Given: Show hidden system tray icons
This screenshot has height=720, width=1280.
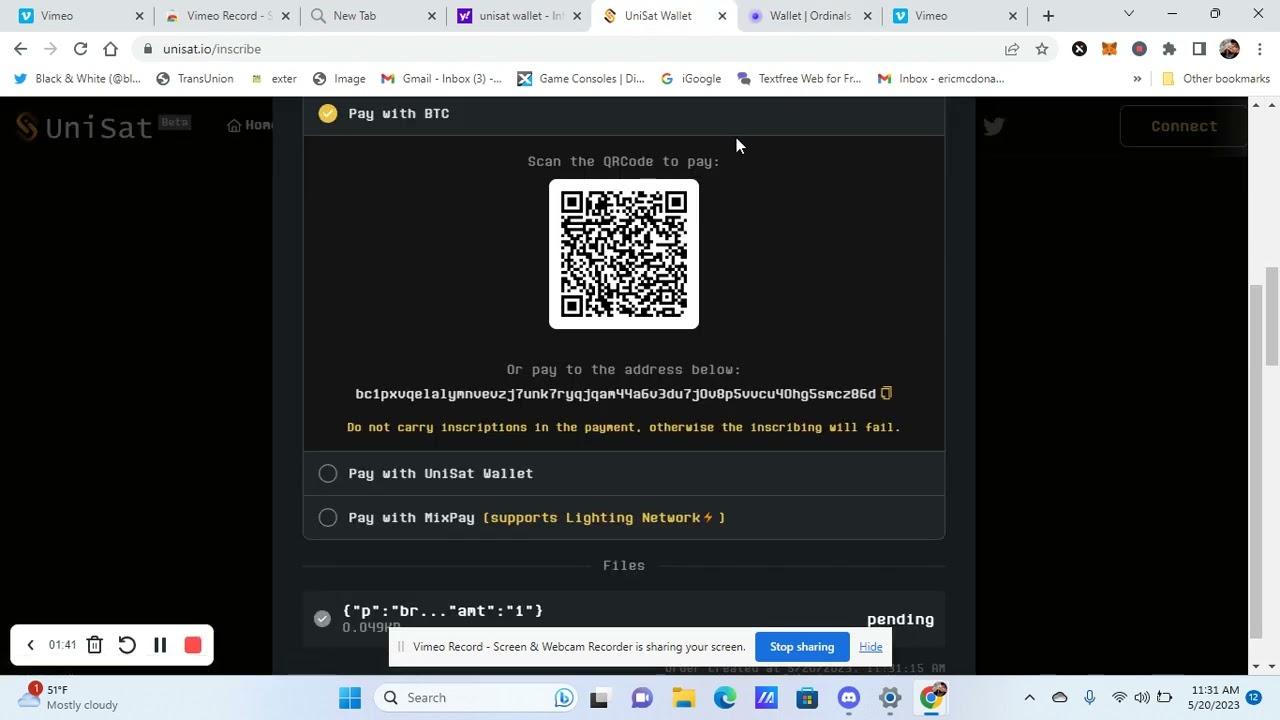Looking at the screenshot, I should (x=1029, y=698).
